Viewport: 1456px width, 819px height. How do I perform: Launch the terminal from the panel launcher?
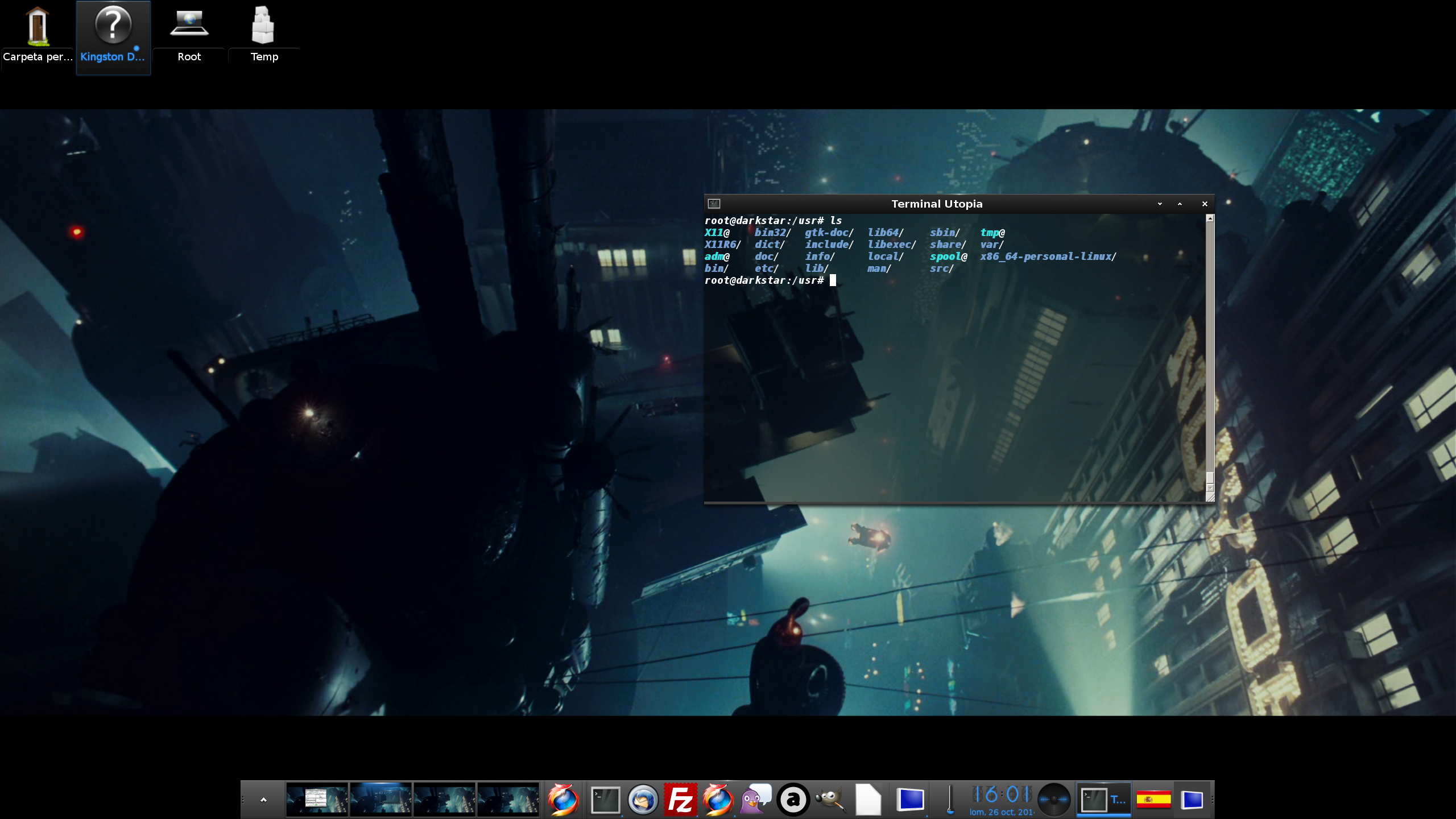click(605, 800)
